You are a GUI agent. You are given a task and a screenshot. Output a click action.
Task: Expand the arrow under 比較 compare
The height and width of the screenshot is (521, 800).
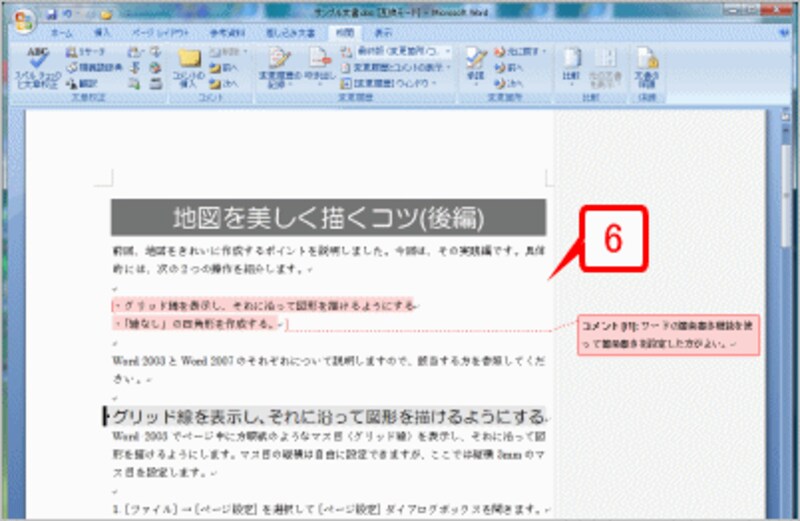[571, 85]
